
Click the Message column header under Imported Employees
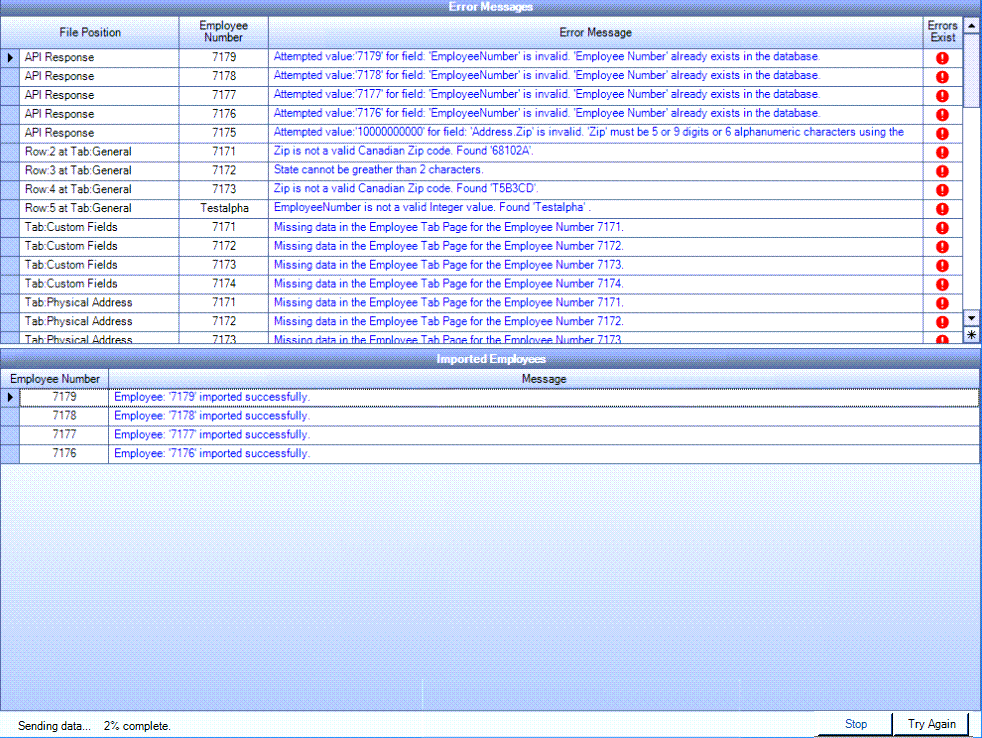[544, 378]
